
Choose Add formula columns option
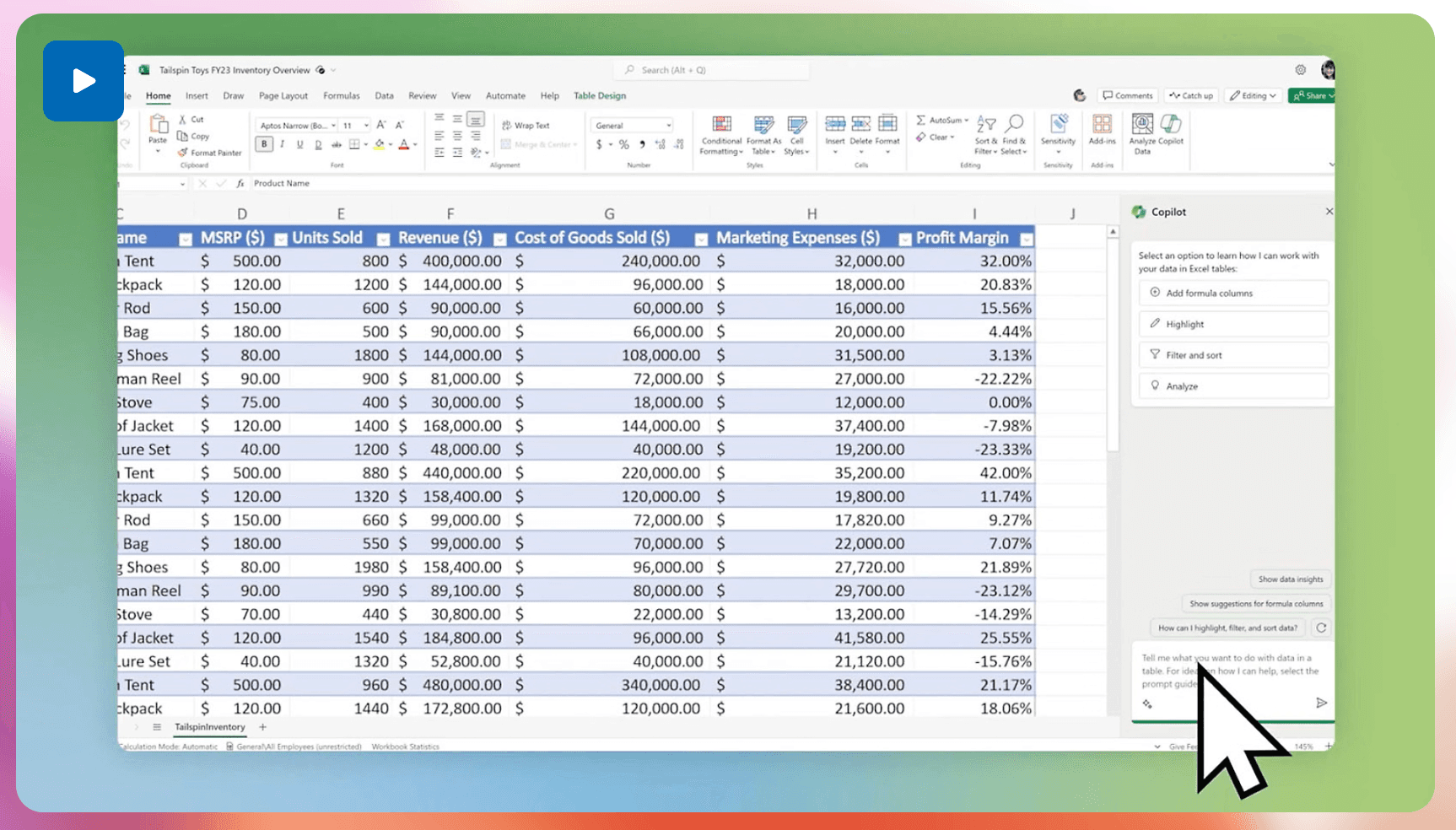1233,293
